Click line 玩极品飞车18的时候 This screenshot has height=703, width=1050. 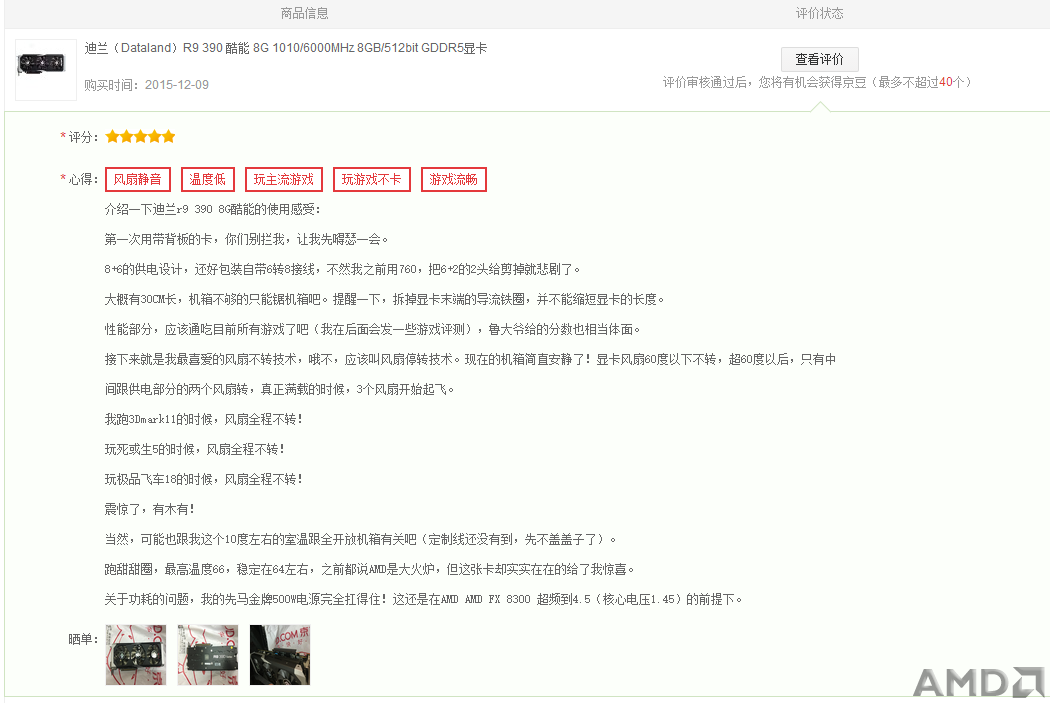[x=204, y=479]
